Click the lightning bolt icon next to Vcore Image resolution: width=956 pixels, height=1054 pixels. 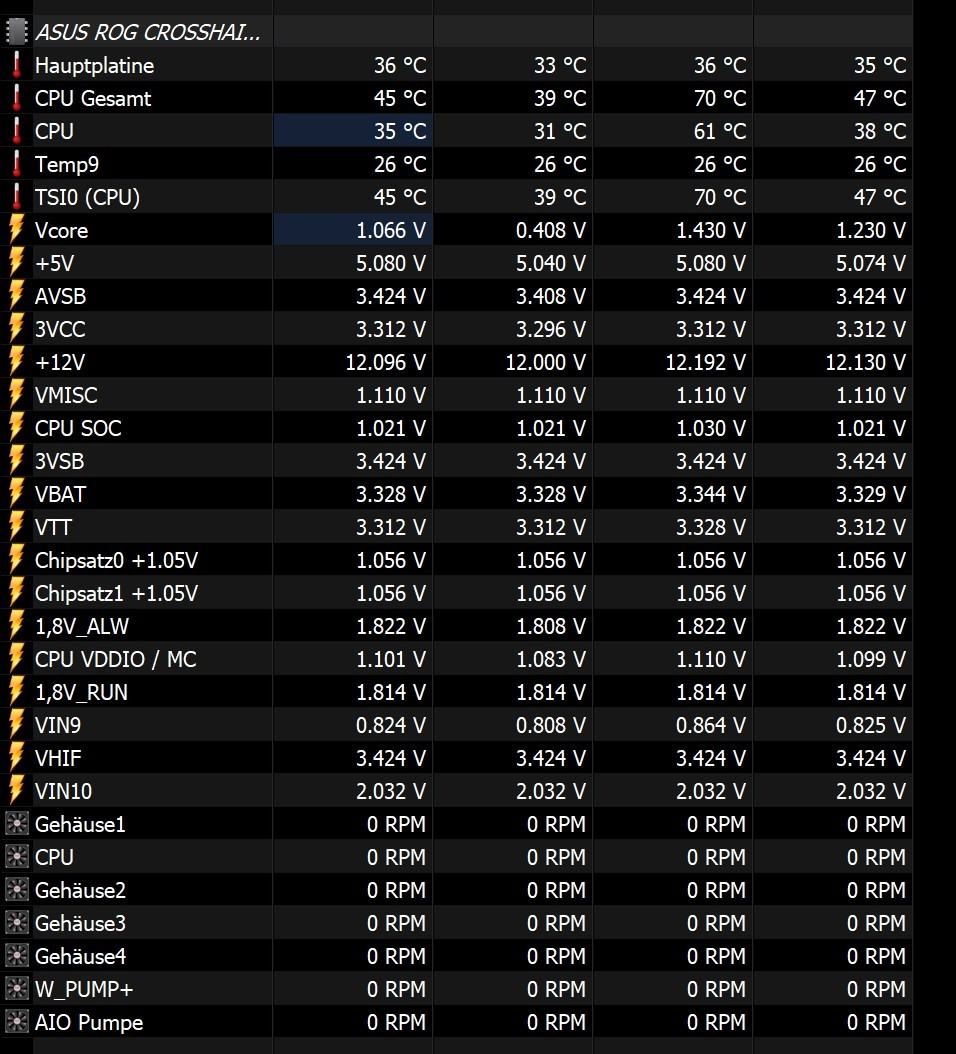17,230
